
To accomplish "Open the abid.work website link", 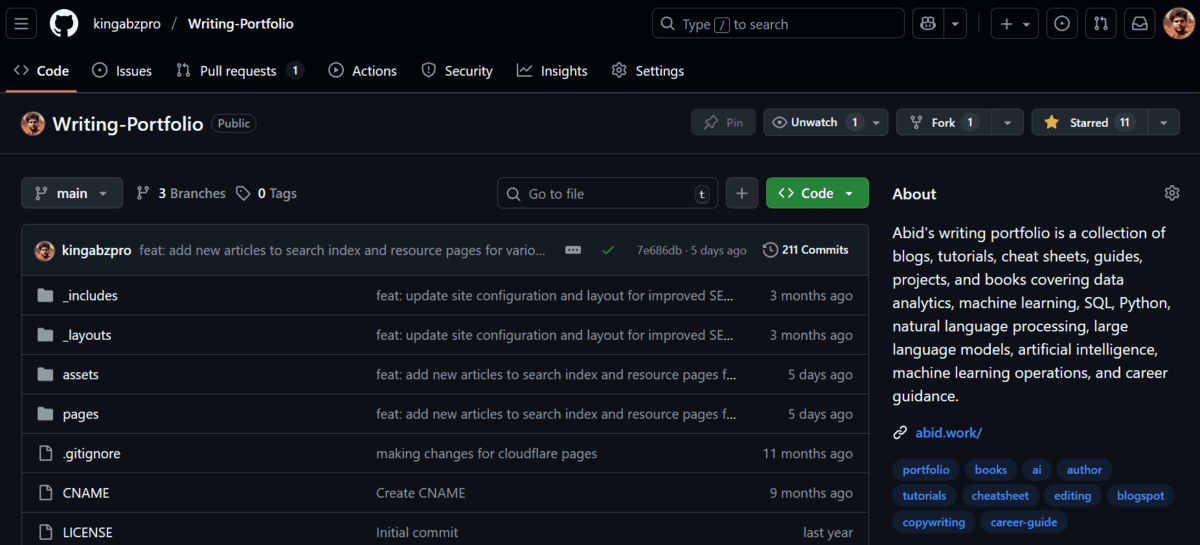I will click(x=948, y=433).
